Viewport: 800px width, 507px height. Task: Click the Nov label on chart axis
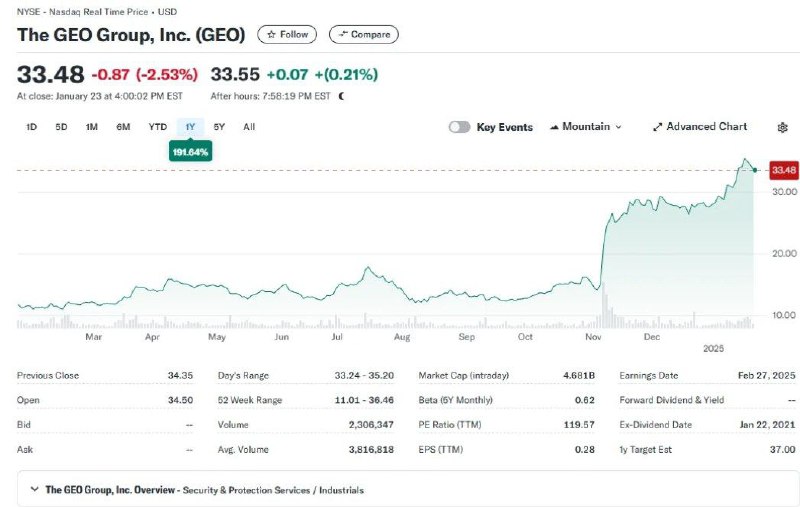[x=593, y=337]
